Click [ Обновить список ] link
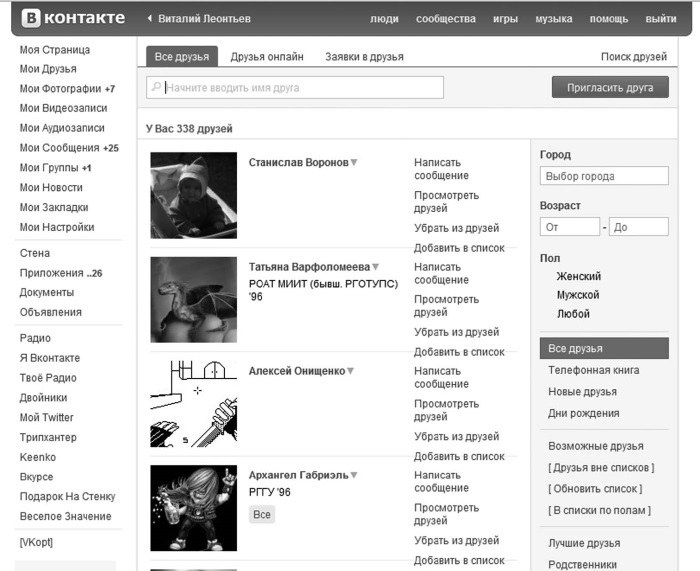 (595, 489)
